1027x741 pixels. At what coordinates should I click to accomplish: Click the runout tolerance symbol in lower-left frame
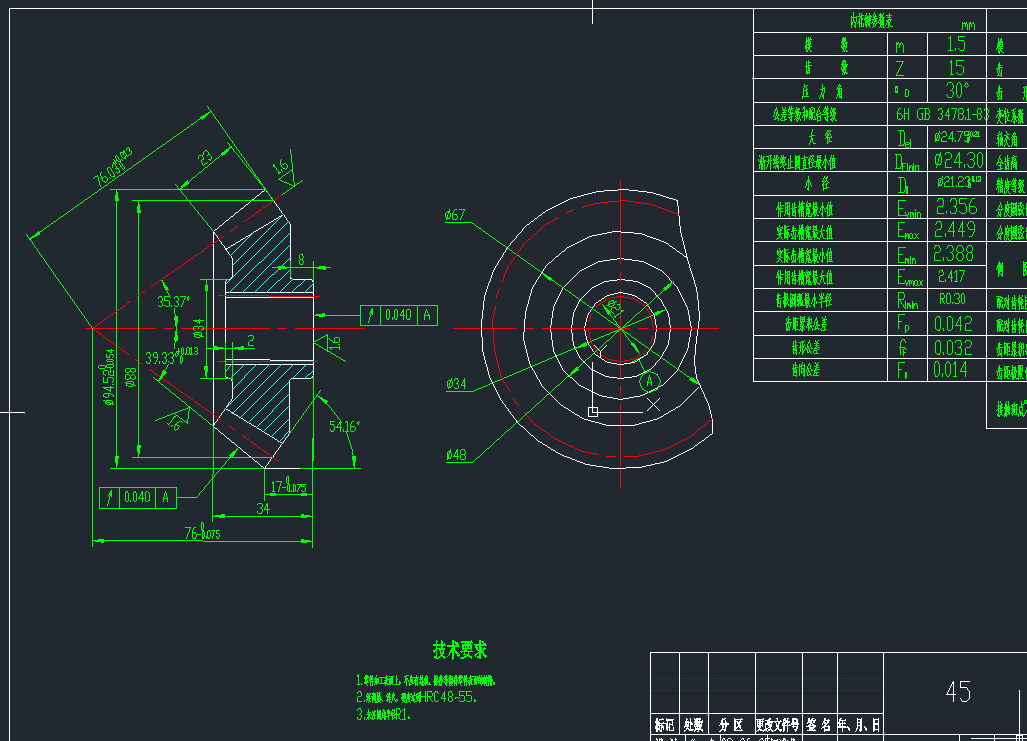(x=110, y=497)
